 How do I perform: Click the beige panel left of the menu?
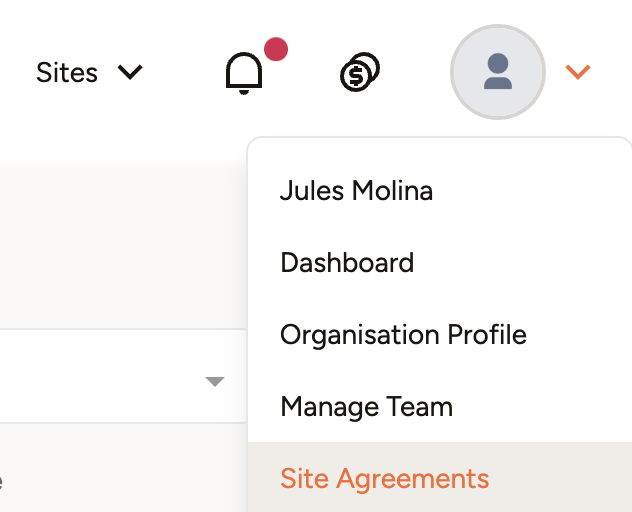point(120,245)
